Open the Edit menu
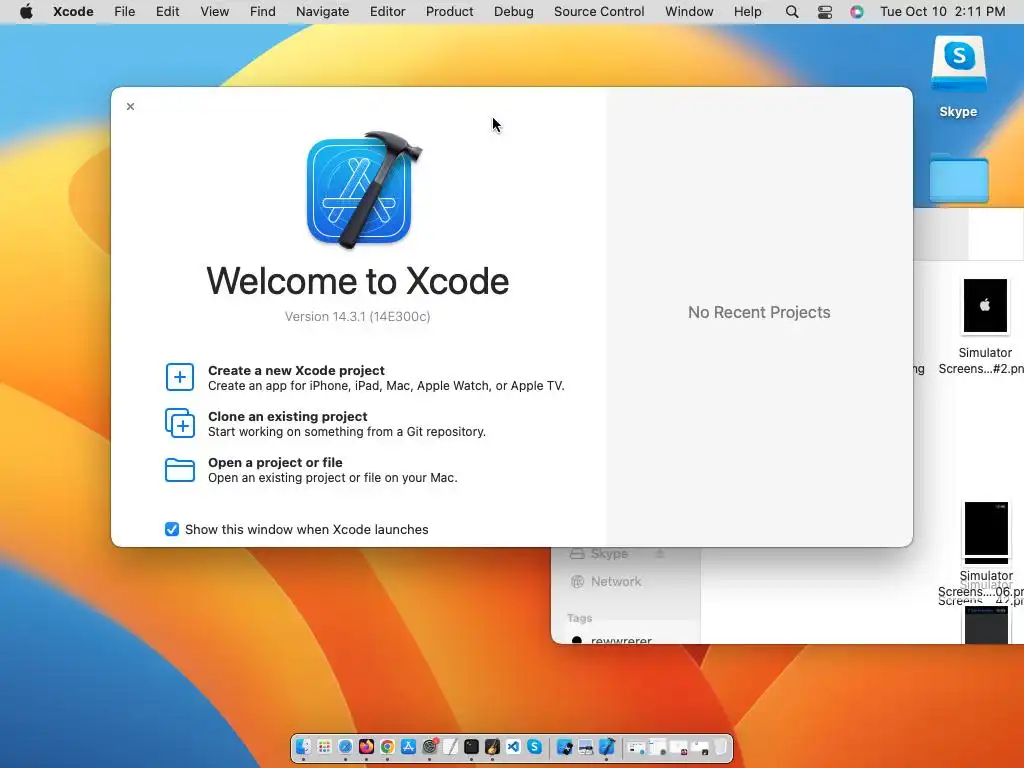 click(x=167, y=12)
